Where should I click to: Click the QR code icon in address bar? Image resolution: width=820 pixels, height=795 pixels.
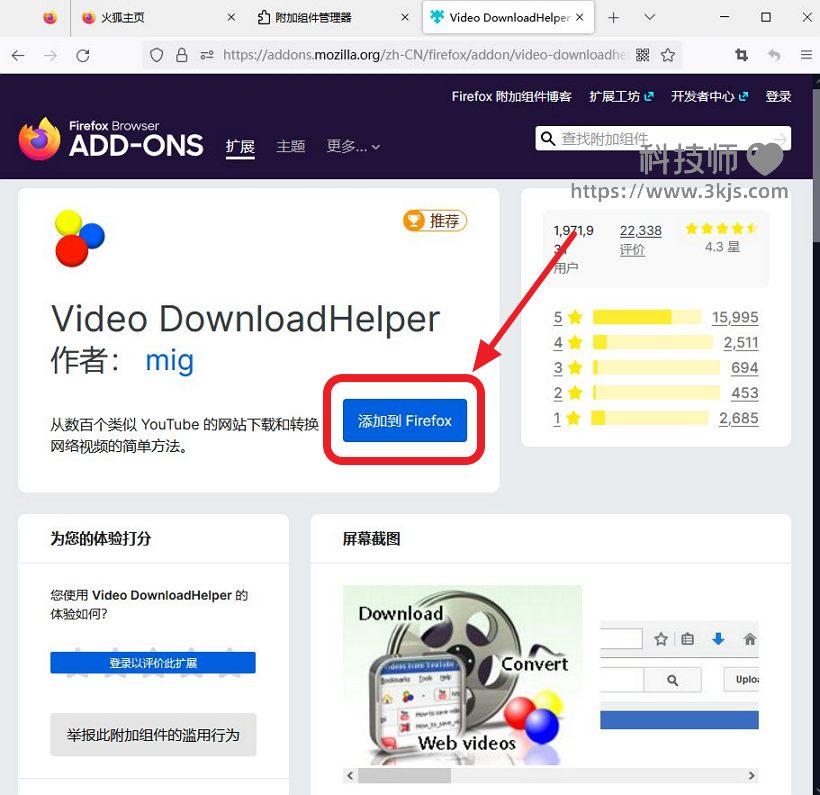point(642,55)
